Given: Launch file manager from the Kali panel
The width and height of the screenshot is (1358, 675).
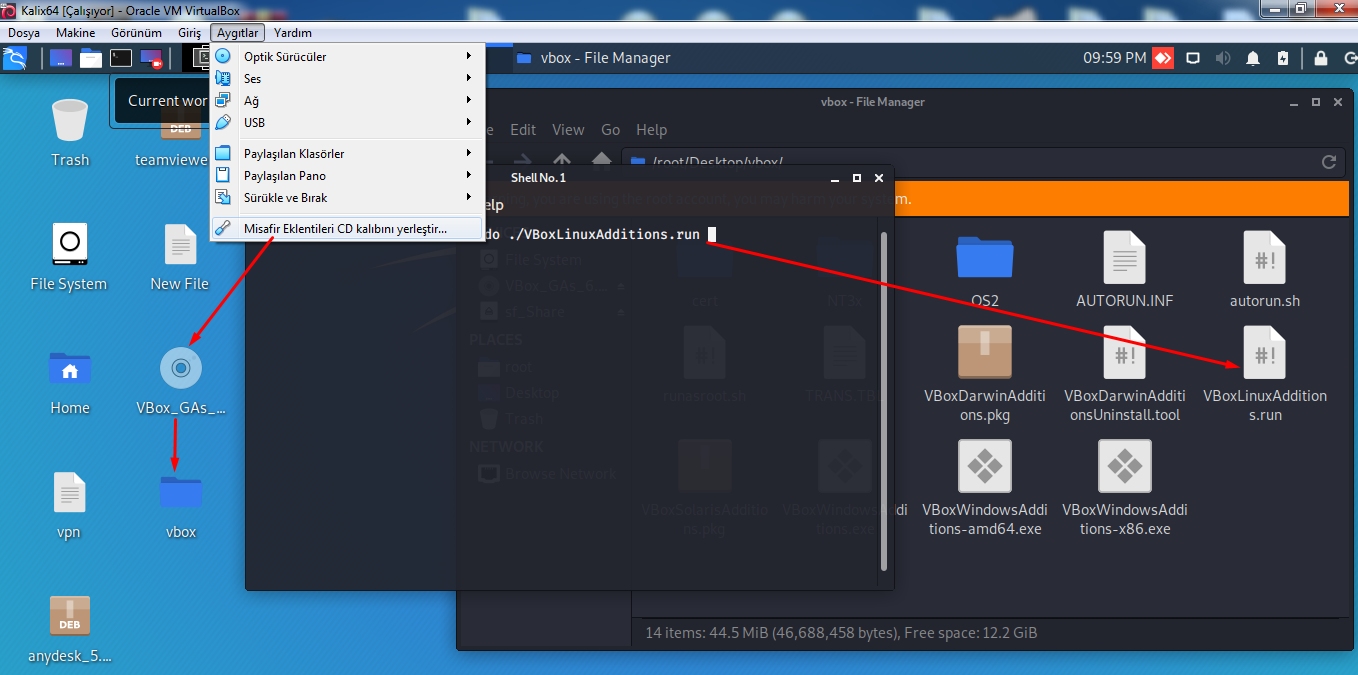Looking at the screenshot, I should coord(91,58).
